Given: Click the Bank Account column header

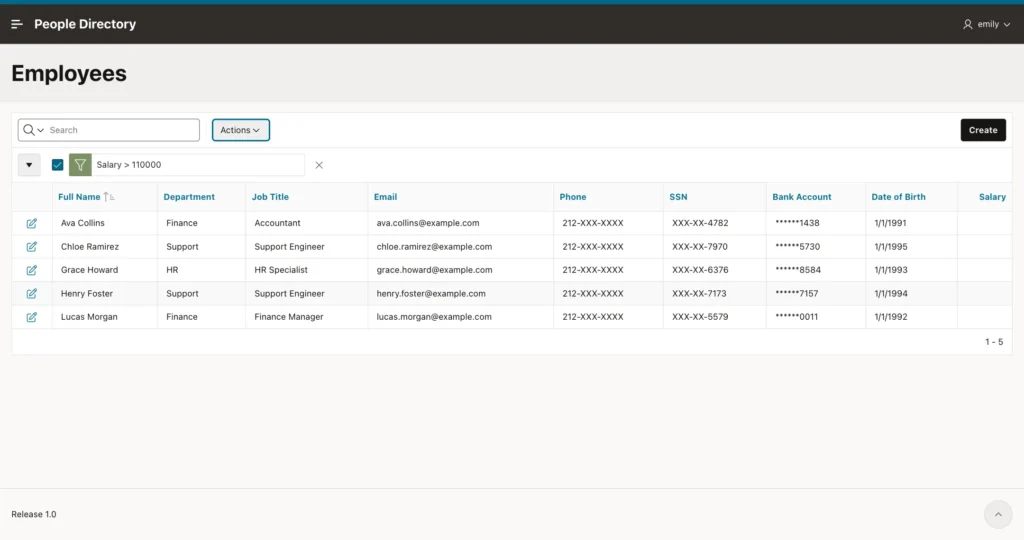Looking at the screenshot, I should [x=802, y=197].
